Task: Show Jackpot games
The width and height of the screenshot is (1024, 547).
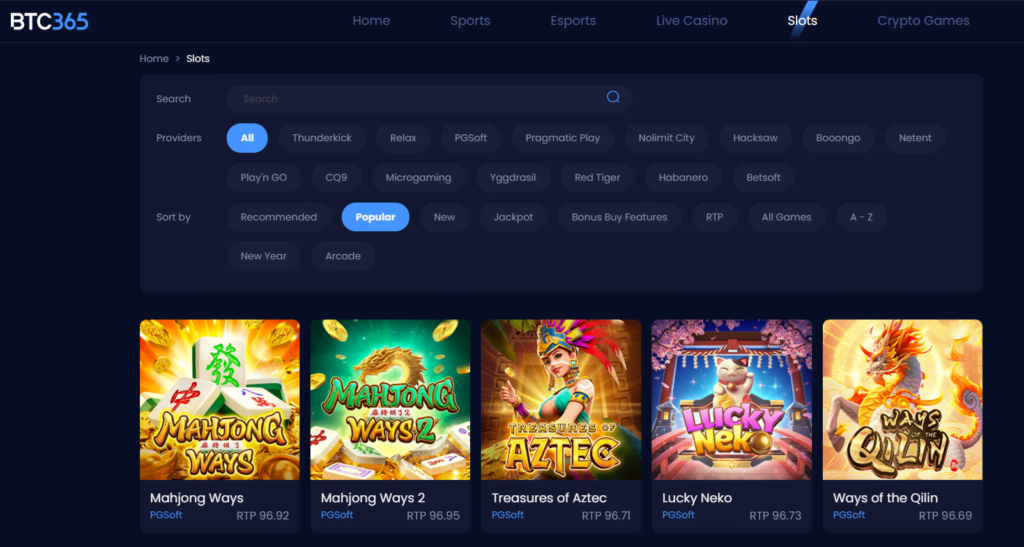Action: coord(513,217)
